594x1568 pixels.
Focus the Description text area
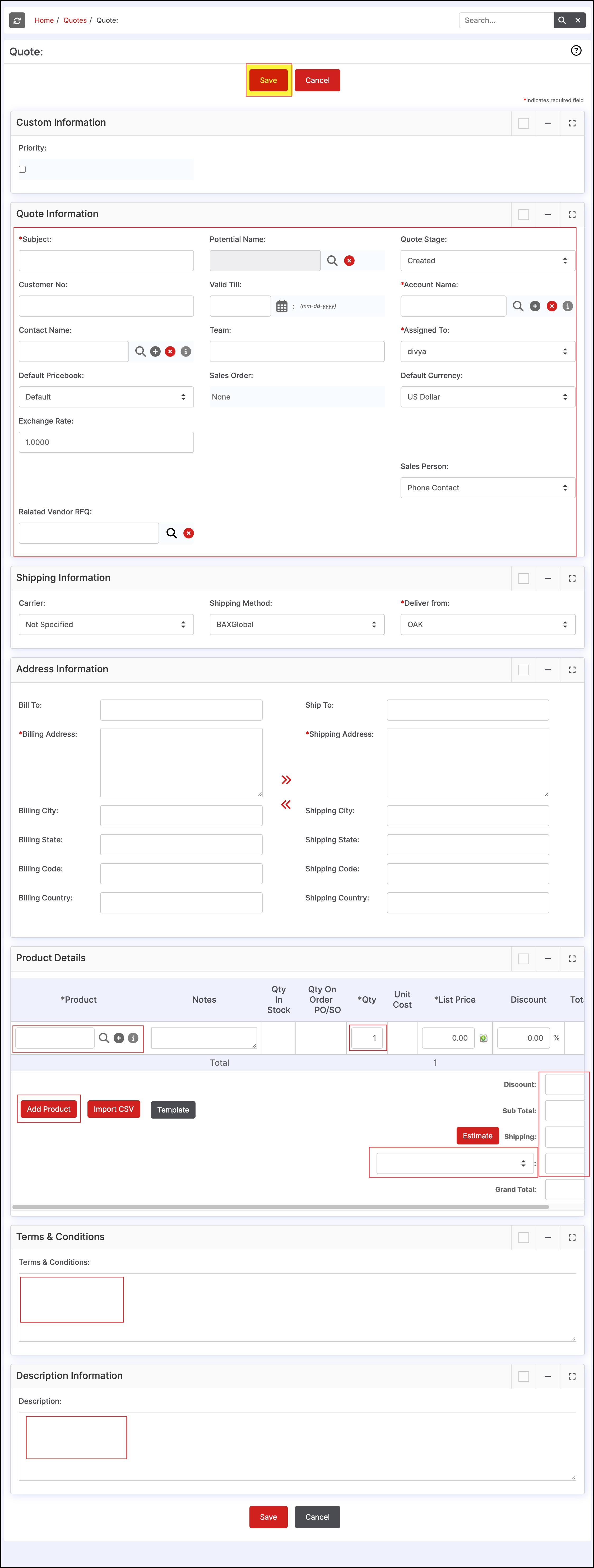[297, 1446]
